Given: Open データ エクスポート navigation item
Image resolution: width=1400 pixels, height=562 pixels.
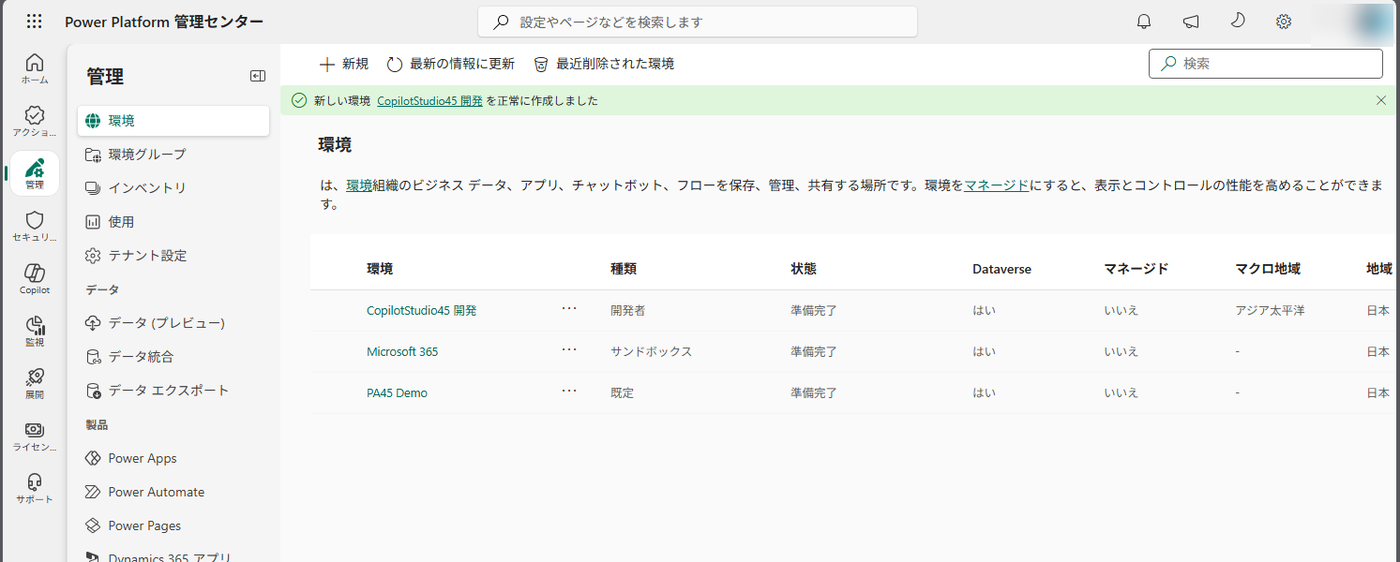Looking at the screenshot, I should pyautogui.click(x=173, y=390).
